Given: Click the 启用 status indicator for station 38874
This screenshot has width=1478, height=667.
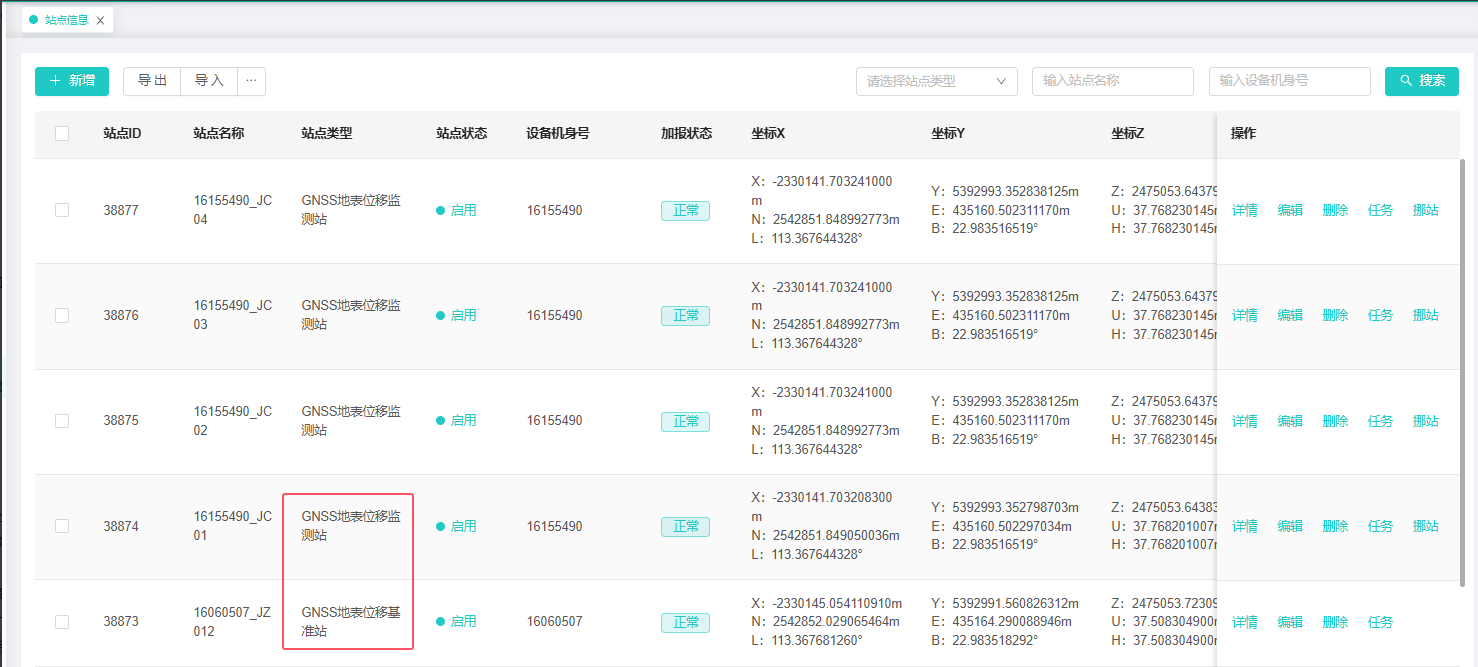Looking at the screenshot, I should [x=457, y=526].
